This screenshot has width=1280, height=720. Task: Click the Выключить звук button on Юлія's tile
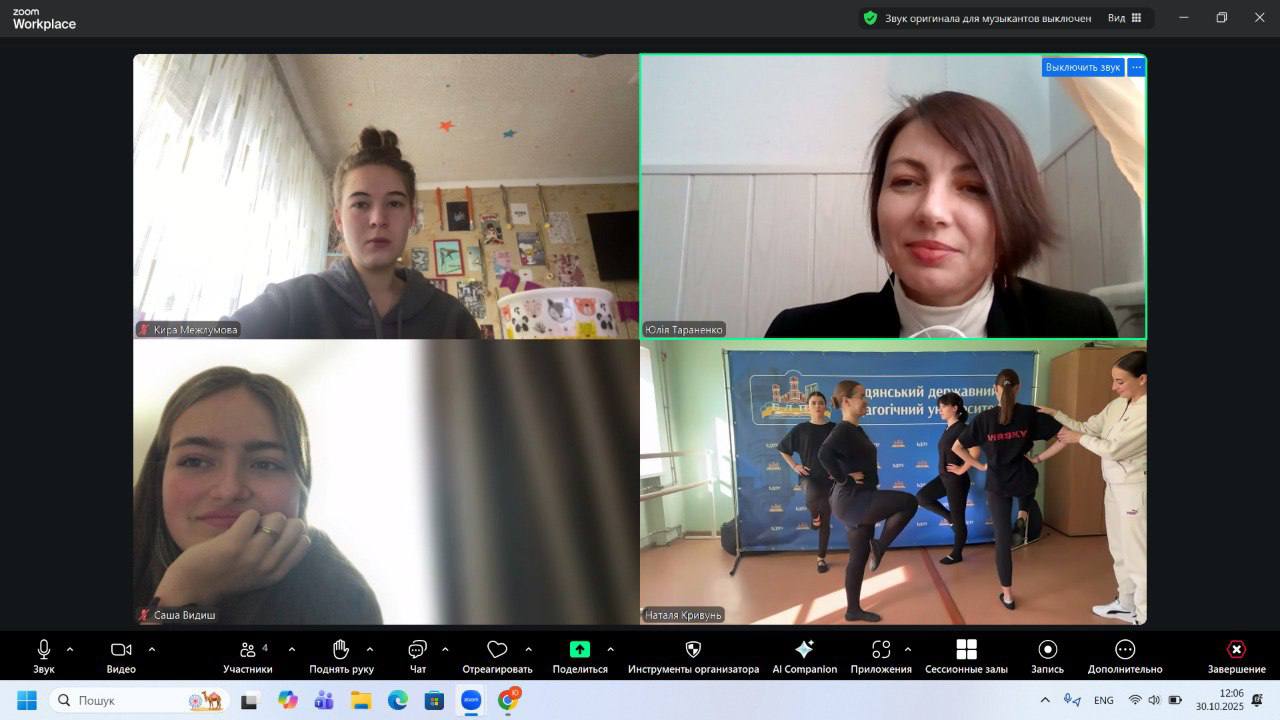[1082, 67]
